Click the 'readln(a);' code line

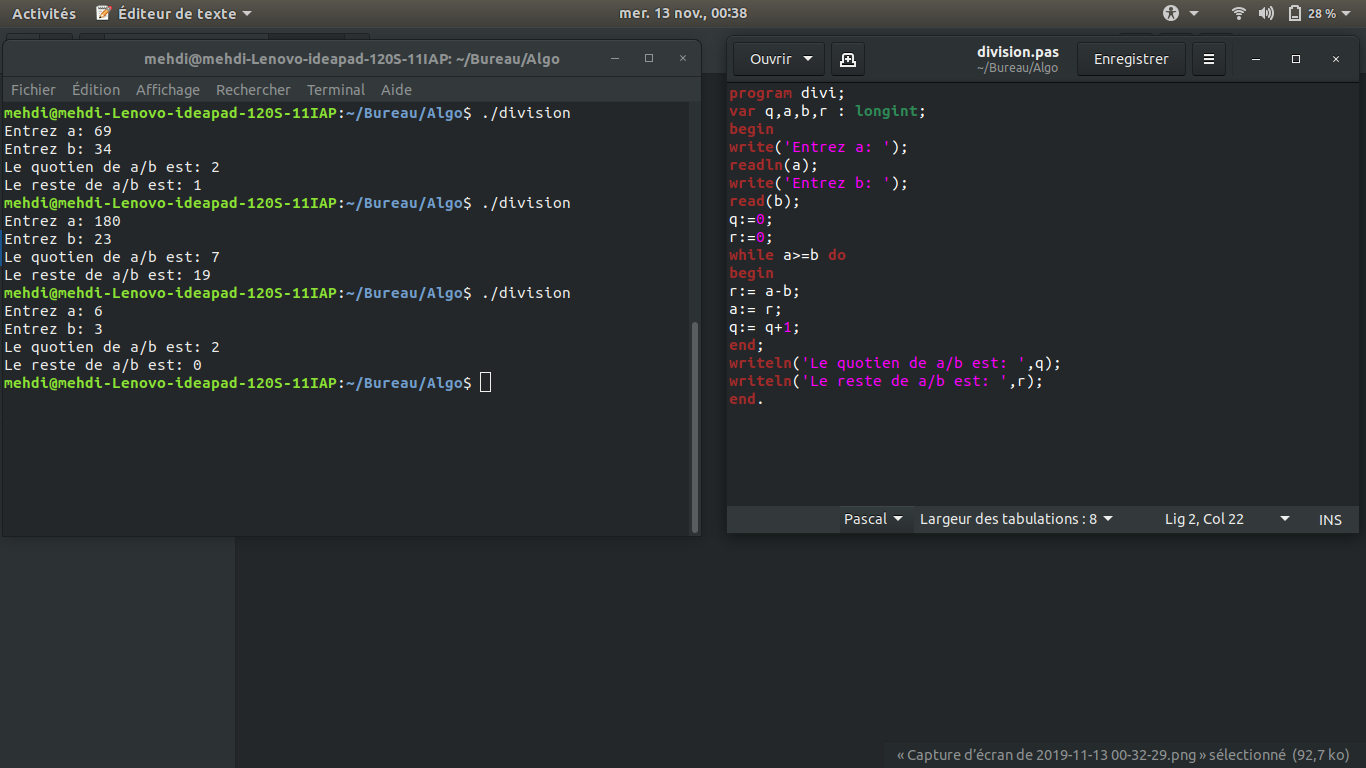tap(774, 165)
